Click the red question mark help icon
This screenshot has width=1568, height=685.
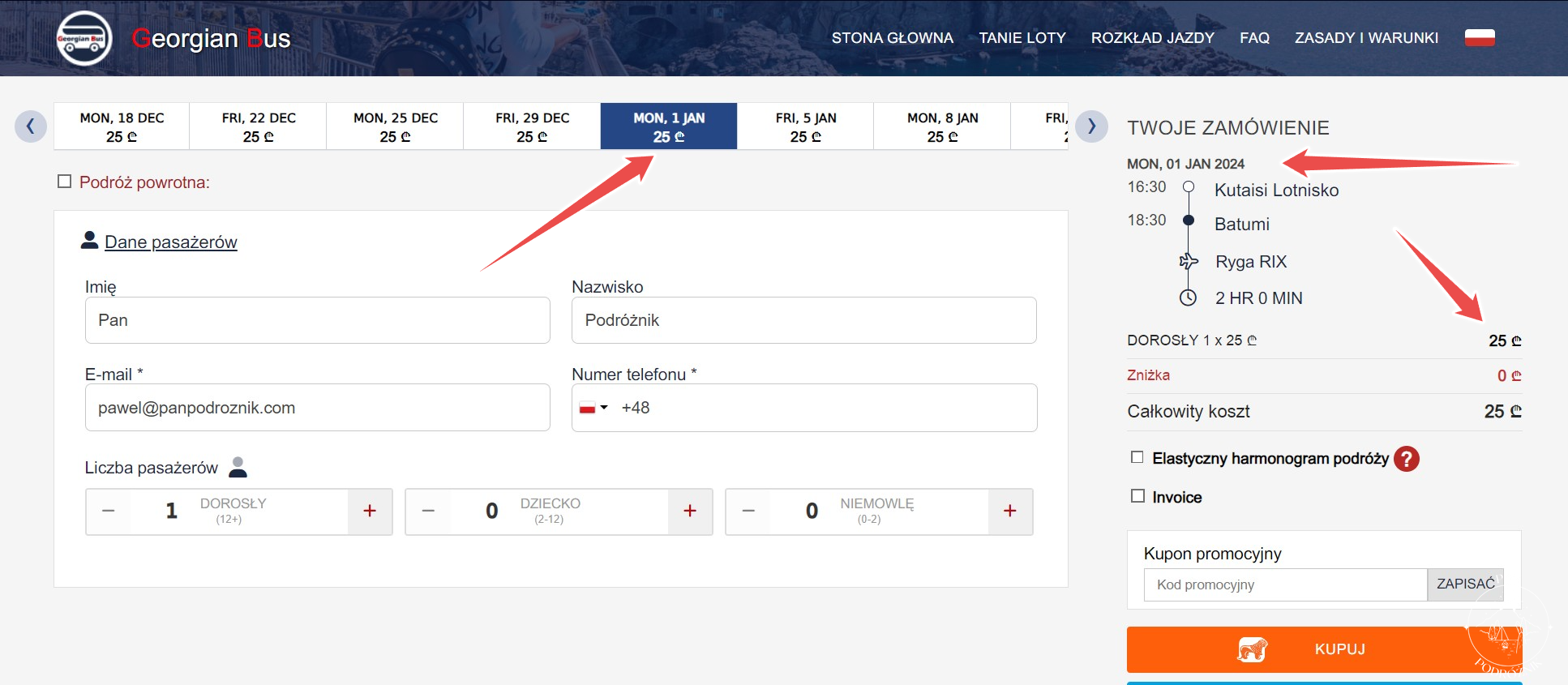tap(1407, 459)
